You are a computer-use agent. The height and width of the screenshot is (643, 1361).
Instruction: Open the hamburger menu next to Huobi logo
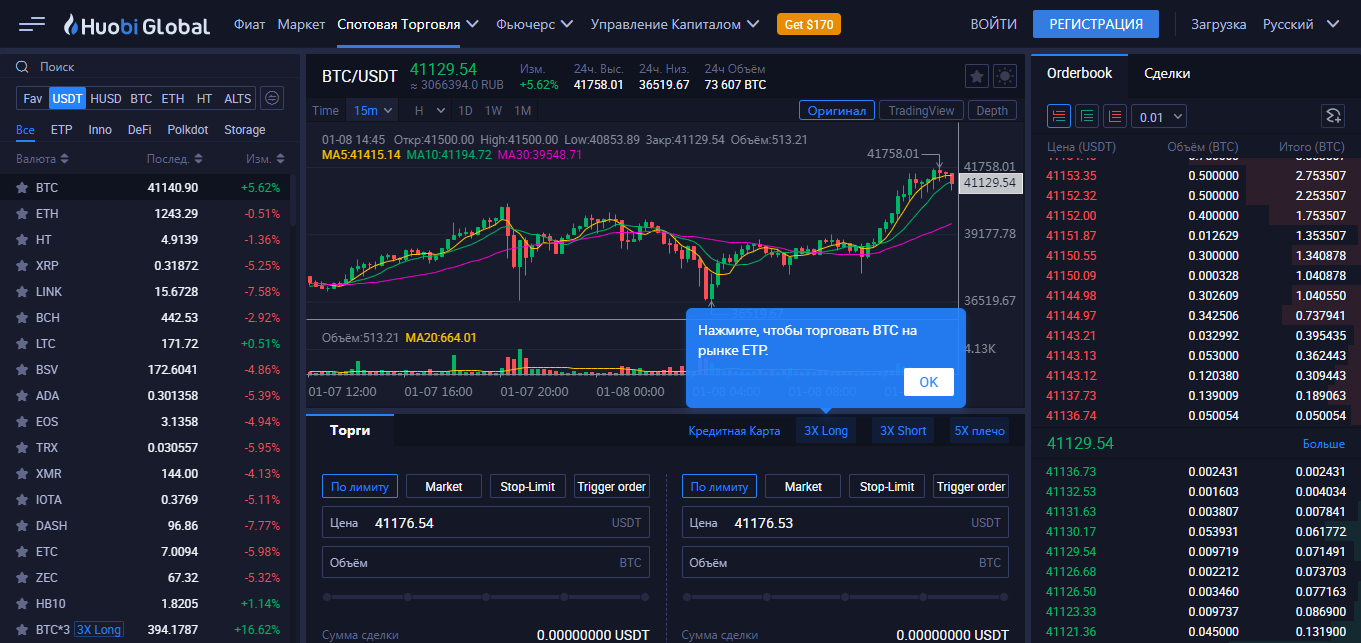[32, 24]
